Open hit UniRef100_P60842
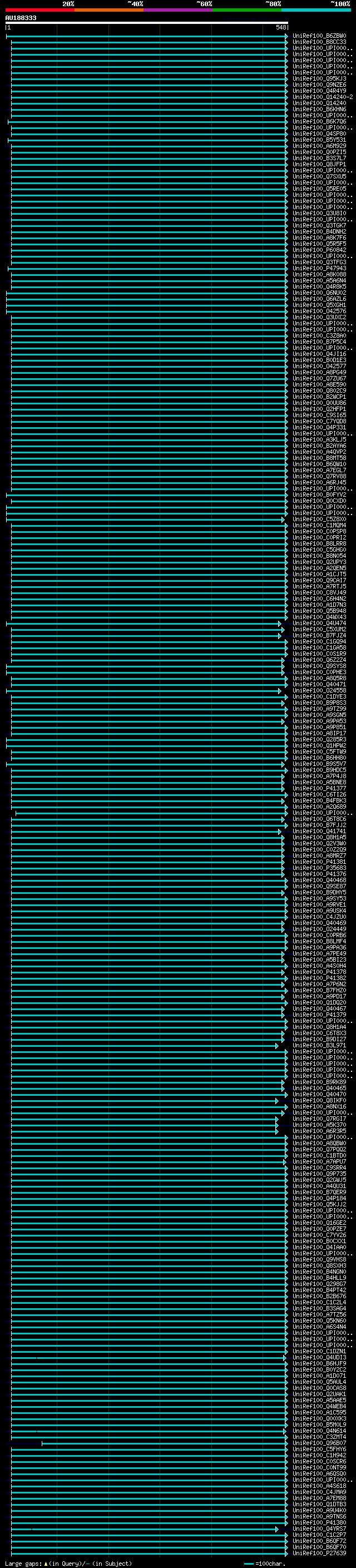356x1568 pixels. (319, 250)
